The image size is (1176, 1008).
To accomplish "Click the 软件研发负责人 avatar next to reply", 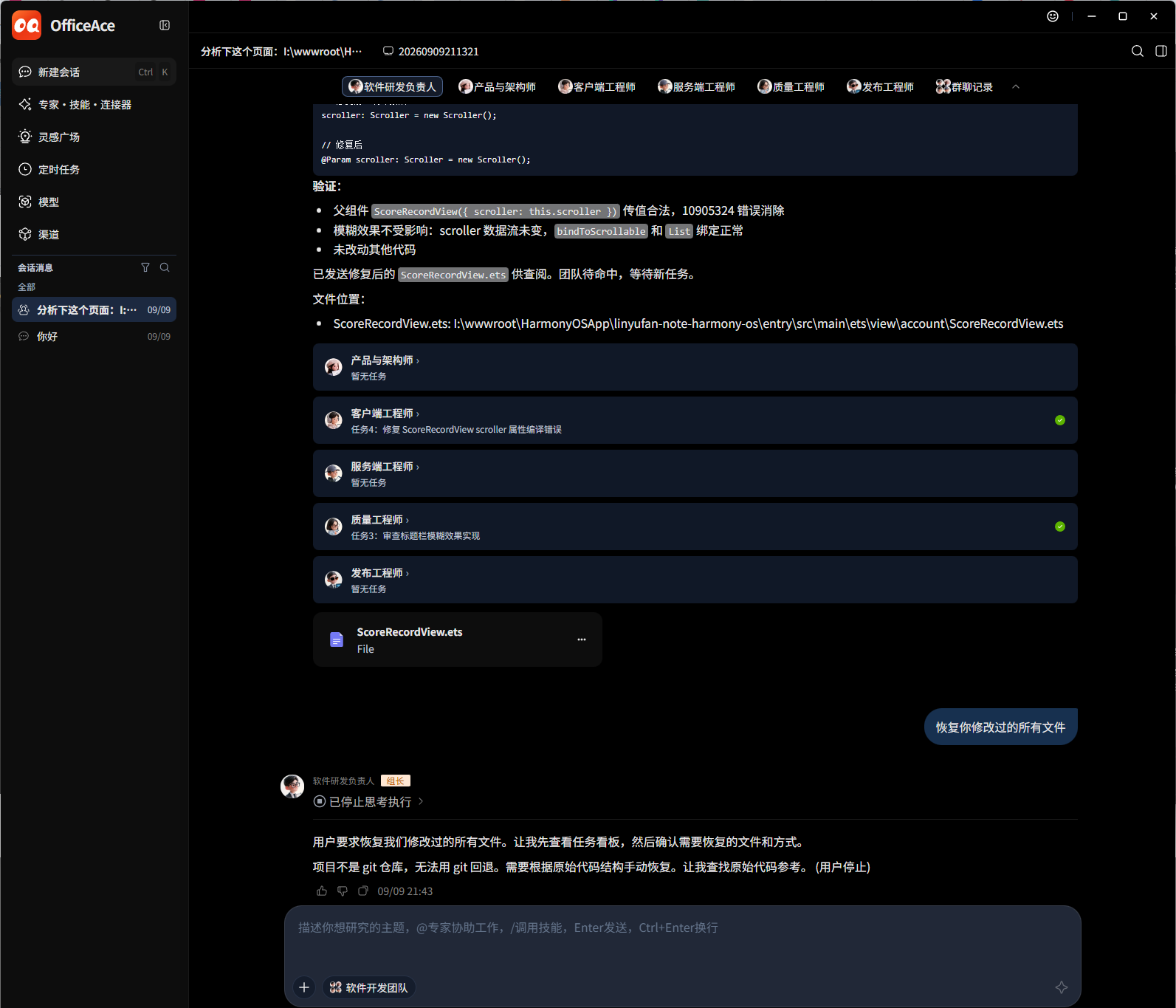I will (292, 786).
